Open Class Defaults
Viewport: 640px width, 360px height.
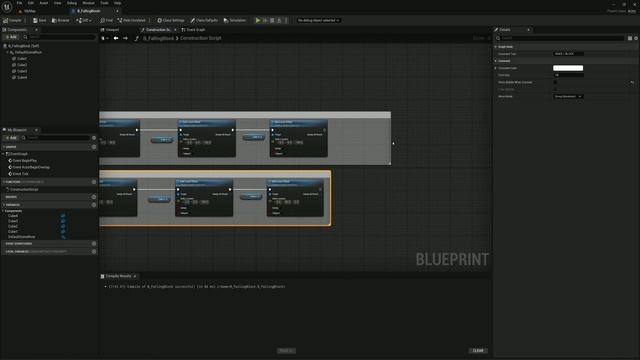(x=204, y=20)
